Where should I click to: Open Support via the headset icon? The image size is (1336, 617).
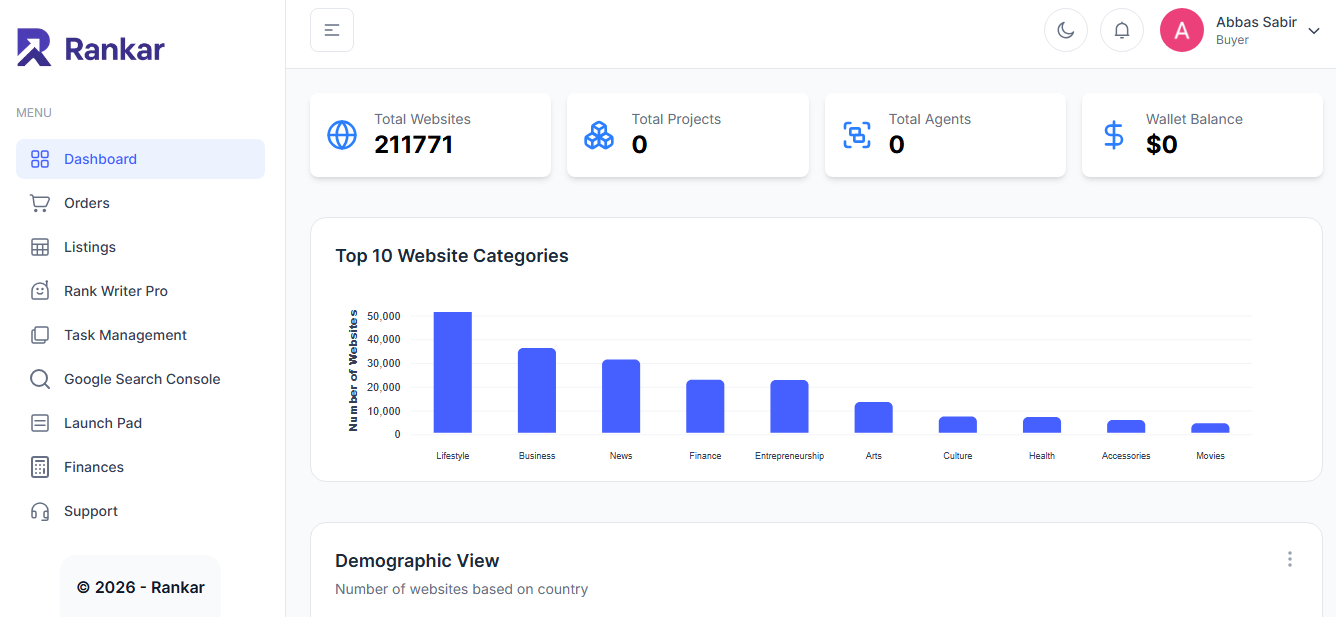(x=40, y=511)
